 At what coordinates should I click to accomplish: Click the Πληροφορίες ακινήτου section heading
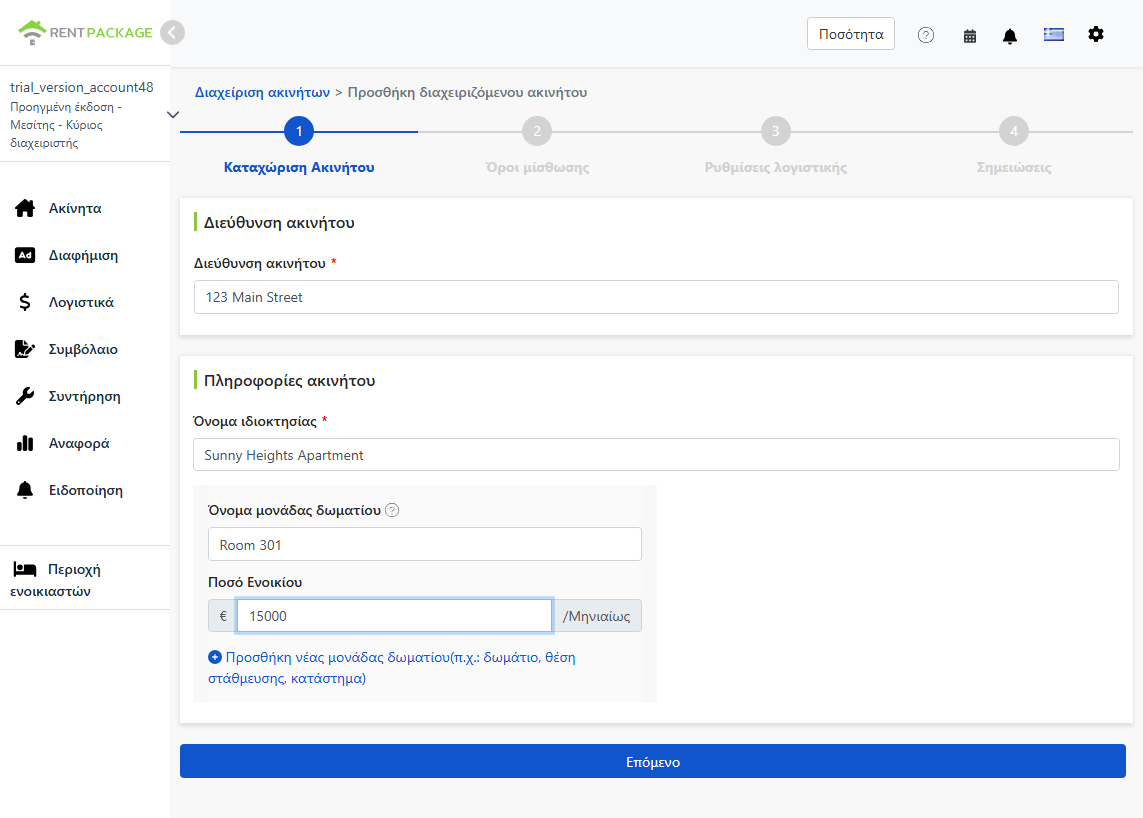[x=289, y=381]
